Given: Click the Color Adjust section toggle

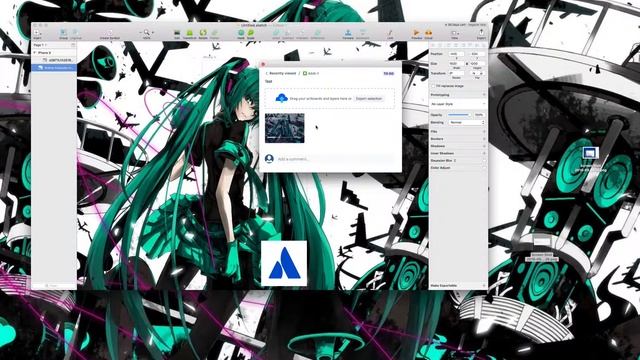Looking at the screenshot, I should click(x=484, y=168).
